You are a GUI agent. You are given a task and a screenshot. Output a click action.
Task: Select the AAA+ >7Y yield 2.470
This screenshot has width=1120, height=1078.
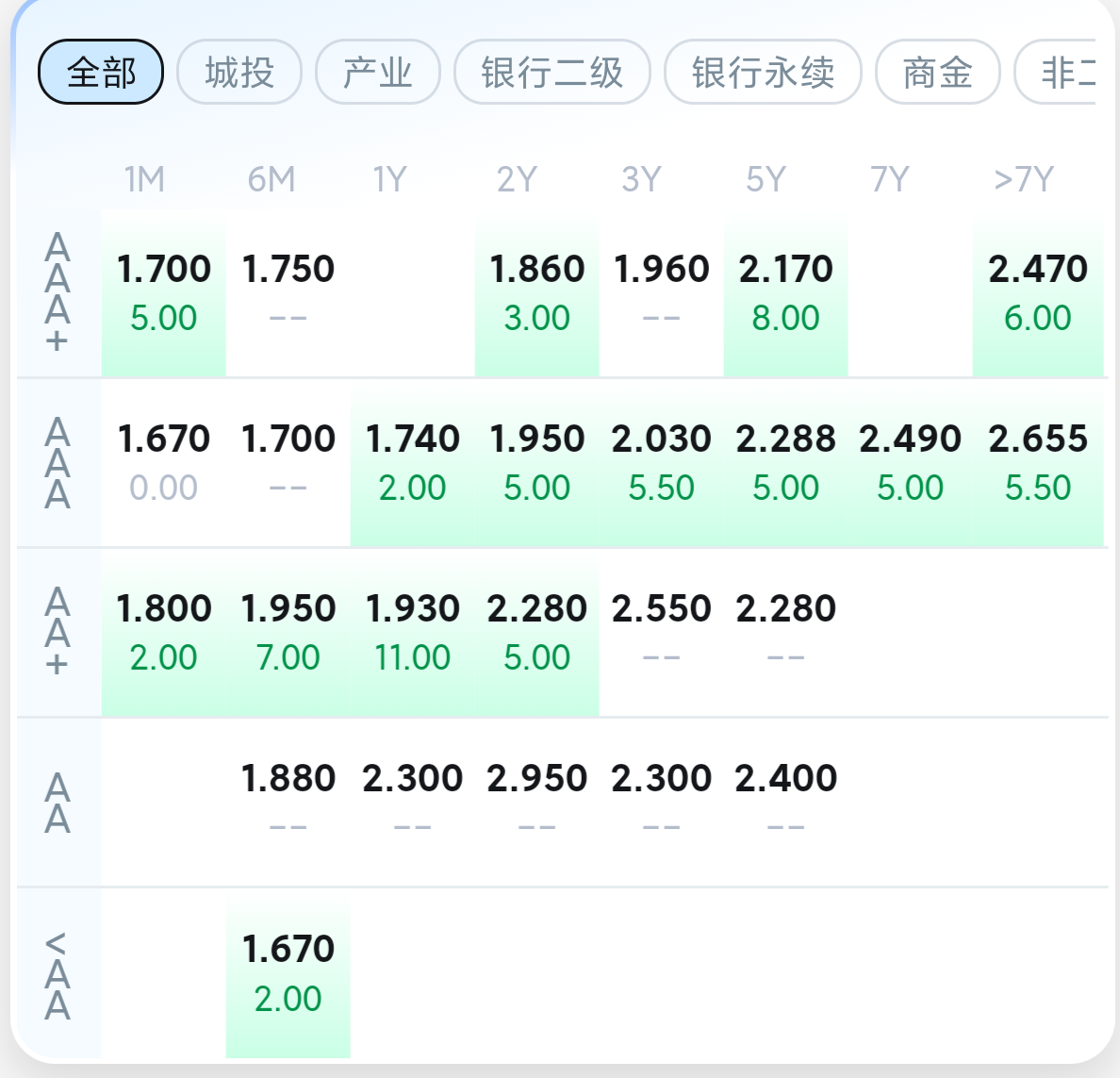tap(1037, 292)
